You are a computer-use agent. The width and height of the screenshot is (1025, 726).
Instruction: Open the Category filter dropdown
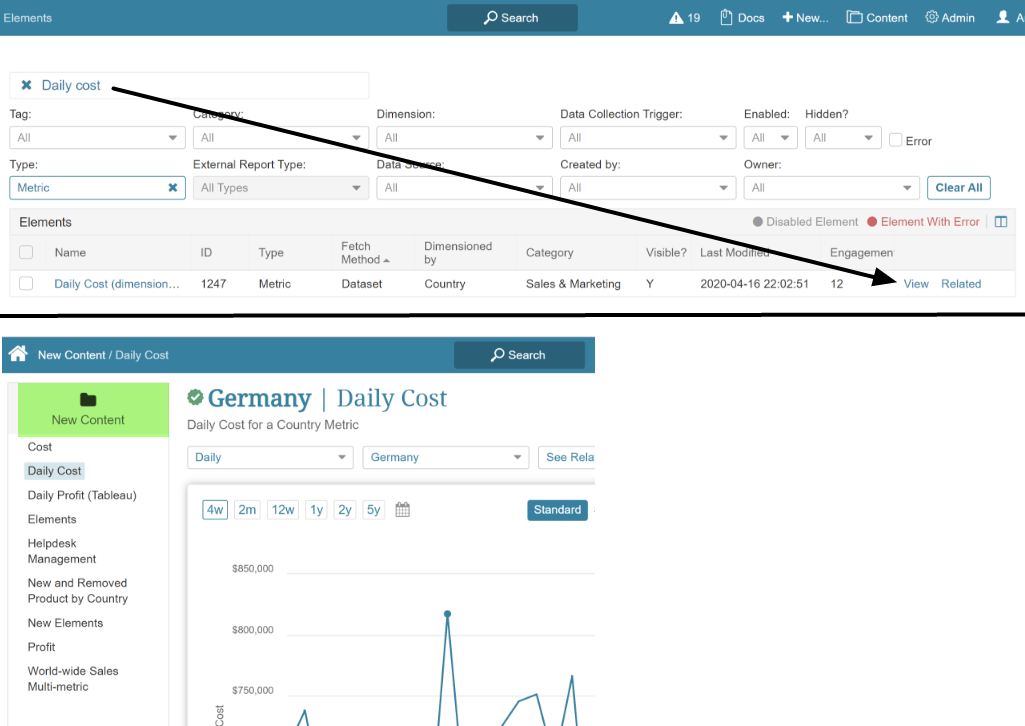coord(280,138)
